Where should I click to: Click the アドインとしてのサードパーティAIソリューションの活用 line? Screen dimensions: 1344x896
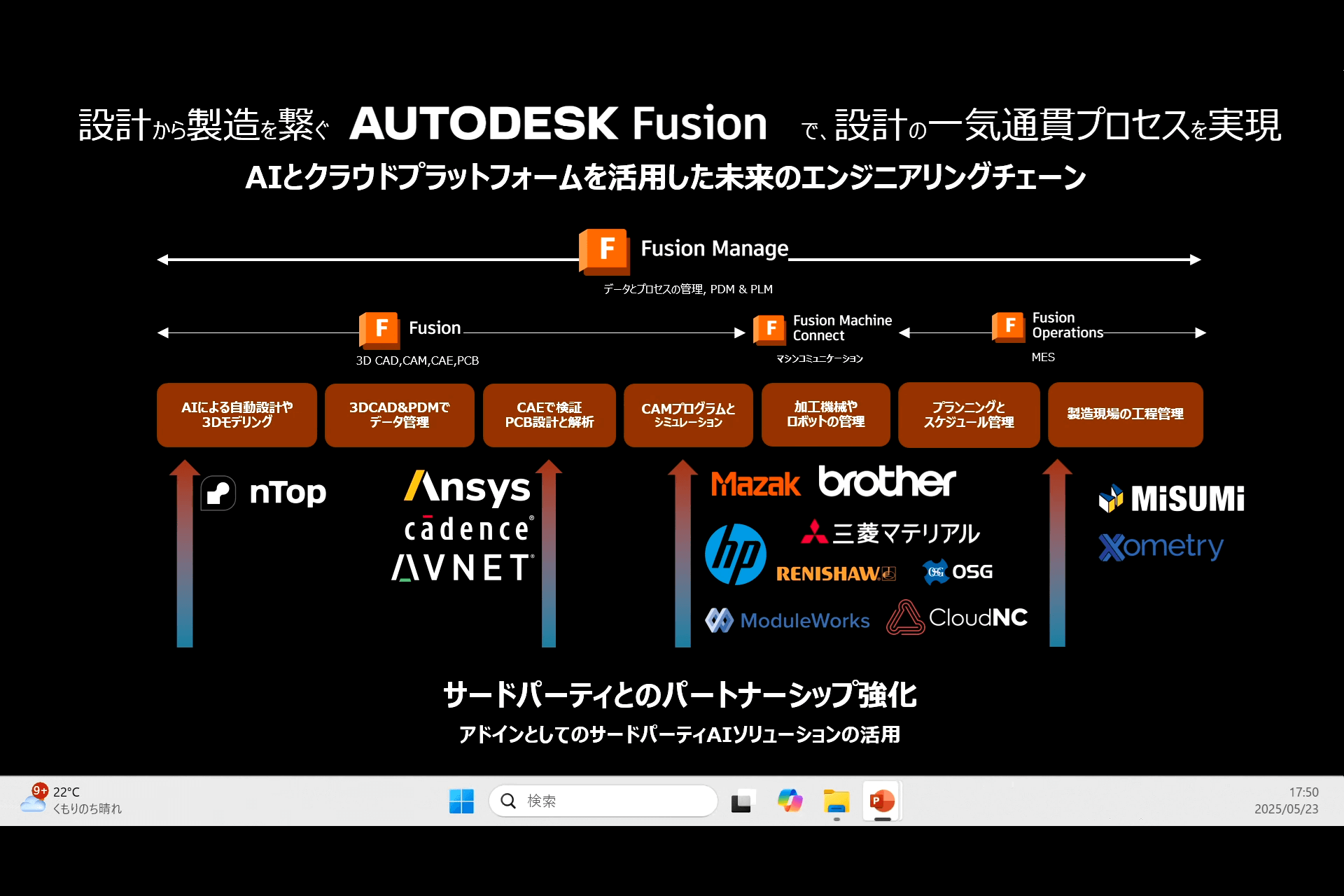click(679, 734)
